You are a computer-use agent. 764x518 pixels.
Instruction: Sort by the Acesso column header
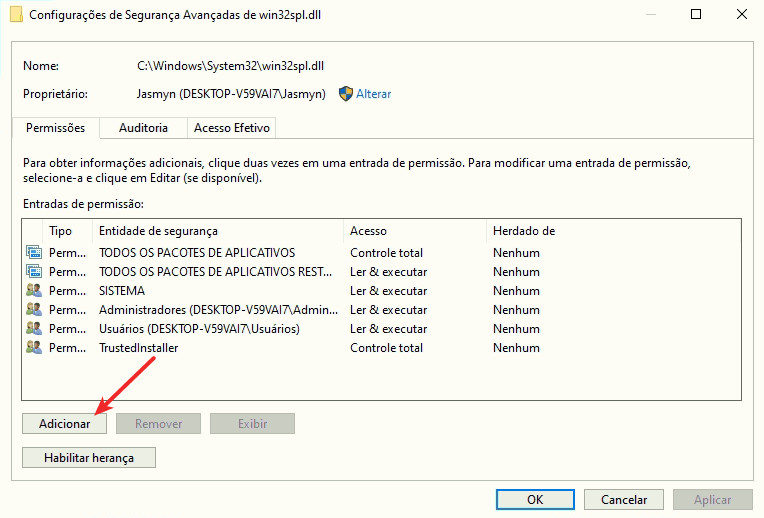[415, 230]
